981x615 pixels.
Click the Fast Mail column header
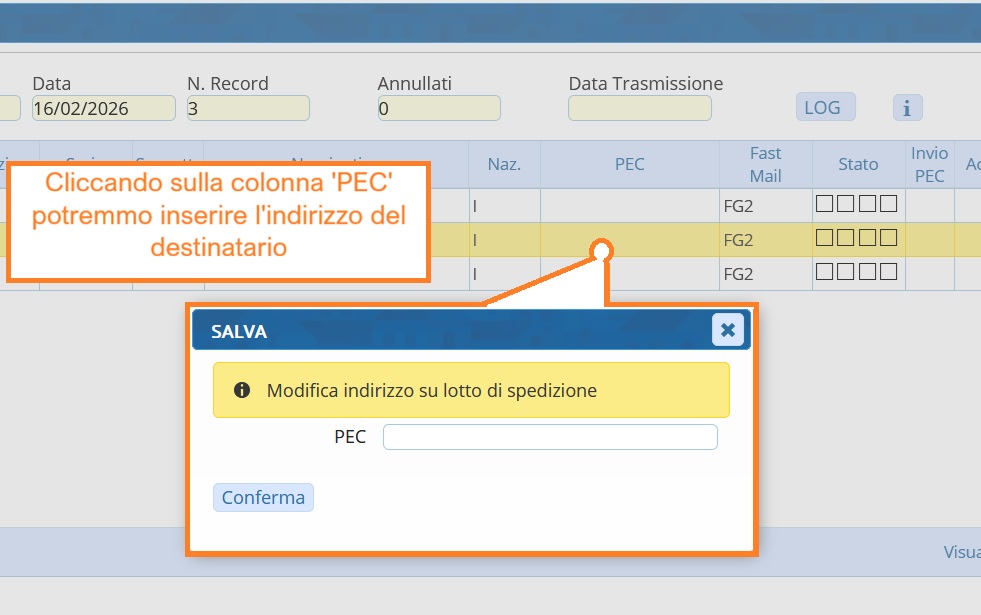tap(765, 164)
